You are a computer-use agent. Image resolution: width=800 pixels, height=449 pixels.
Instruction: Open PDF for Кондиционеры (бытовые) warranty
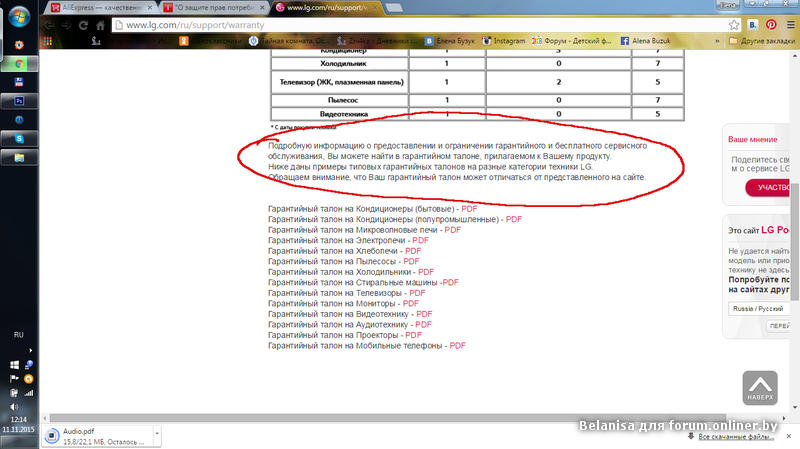point(469,209)
